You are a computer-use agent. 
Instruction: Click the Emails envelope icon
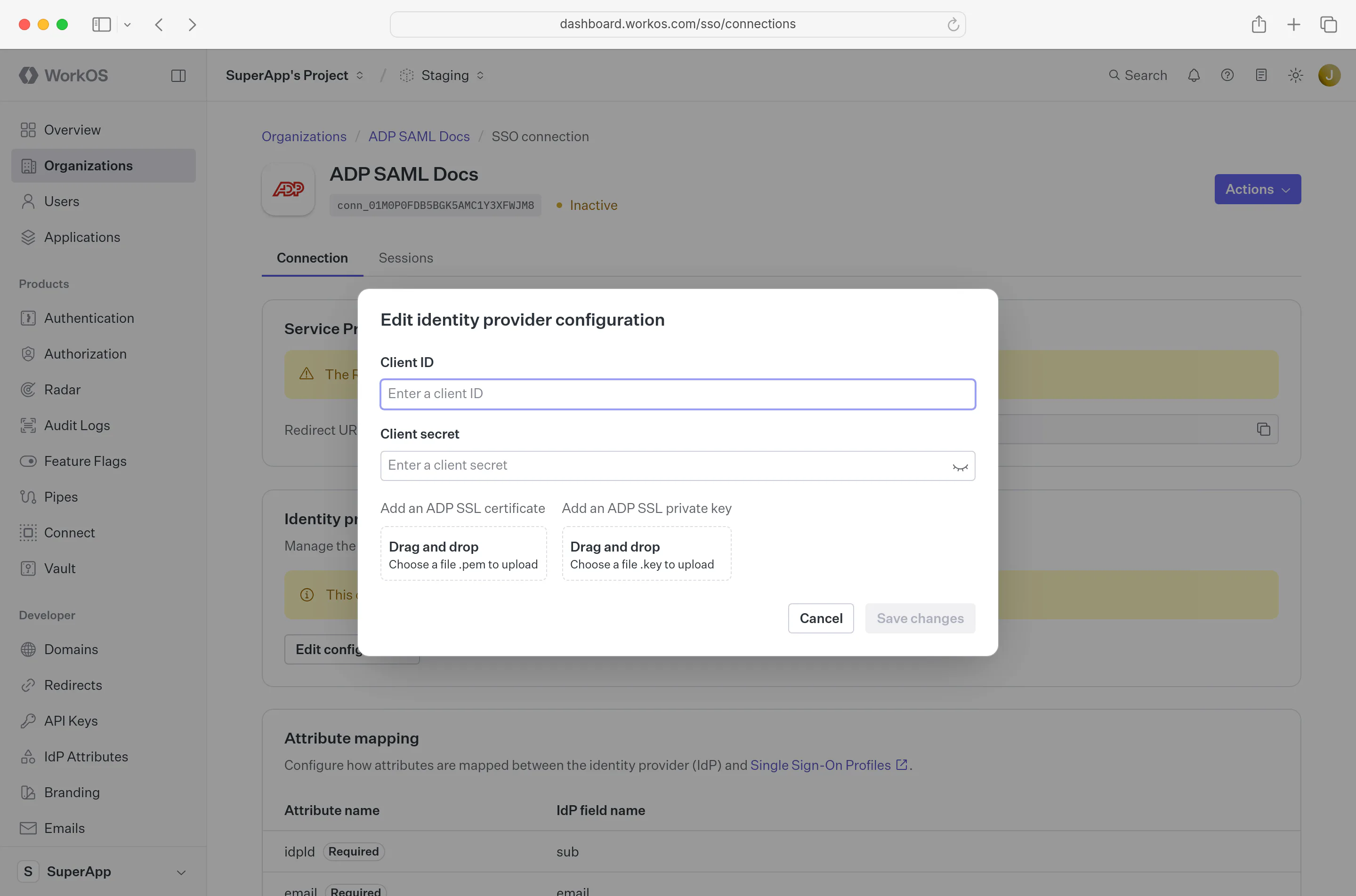(28, 829)
